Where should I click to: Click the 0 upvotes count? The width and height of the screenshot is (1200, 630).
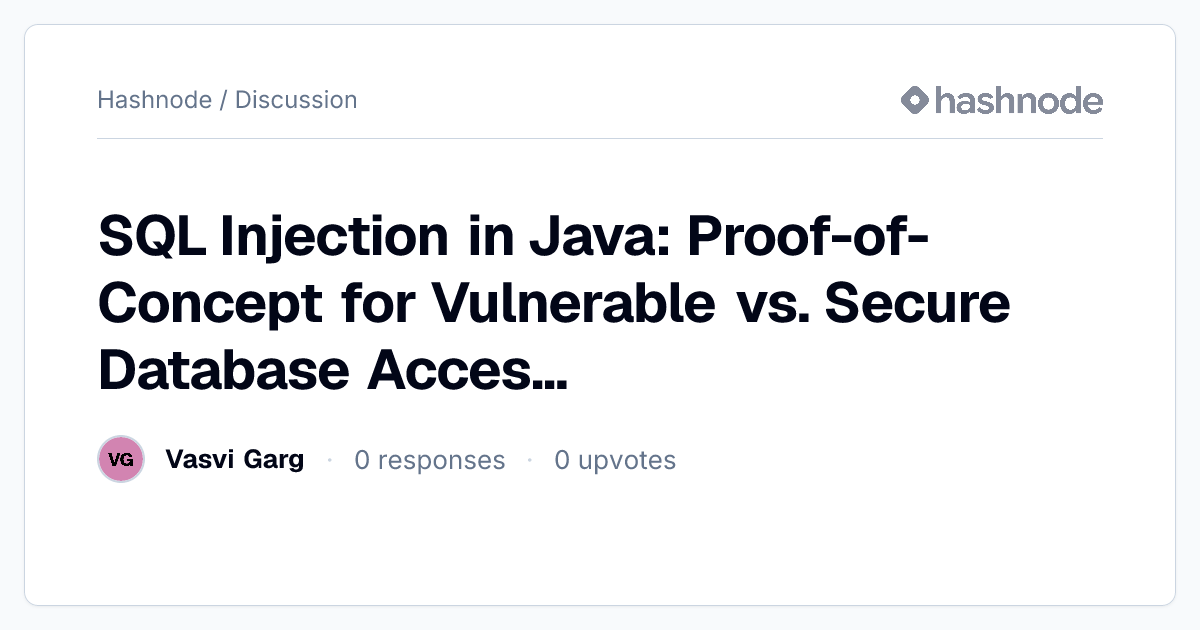pos(615,460)
